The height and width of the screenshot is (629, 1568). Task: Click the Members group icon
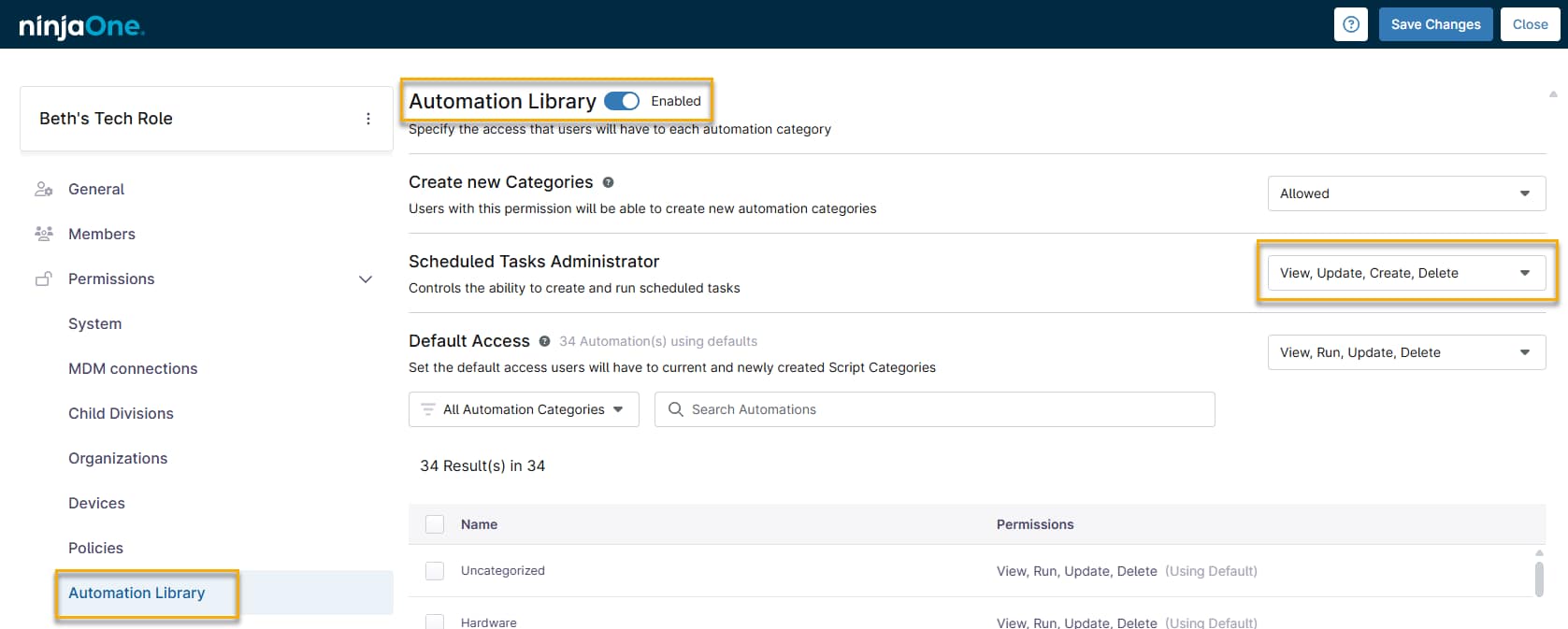[44, 234]
